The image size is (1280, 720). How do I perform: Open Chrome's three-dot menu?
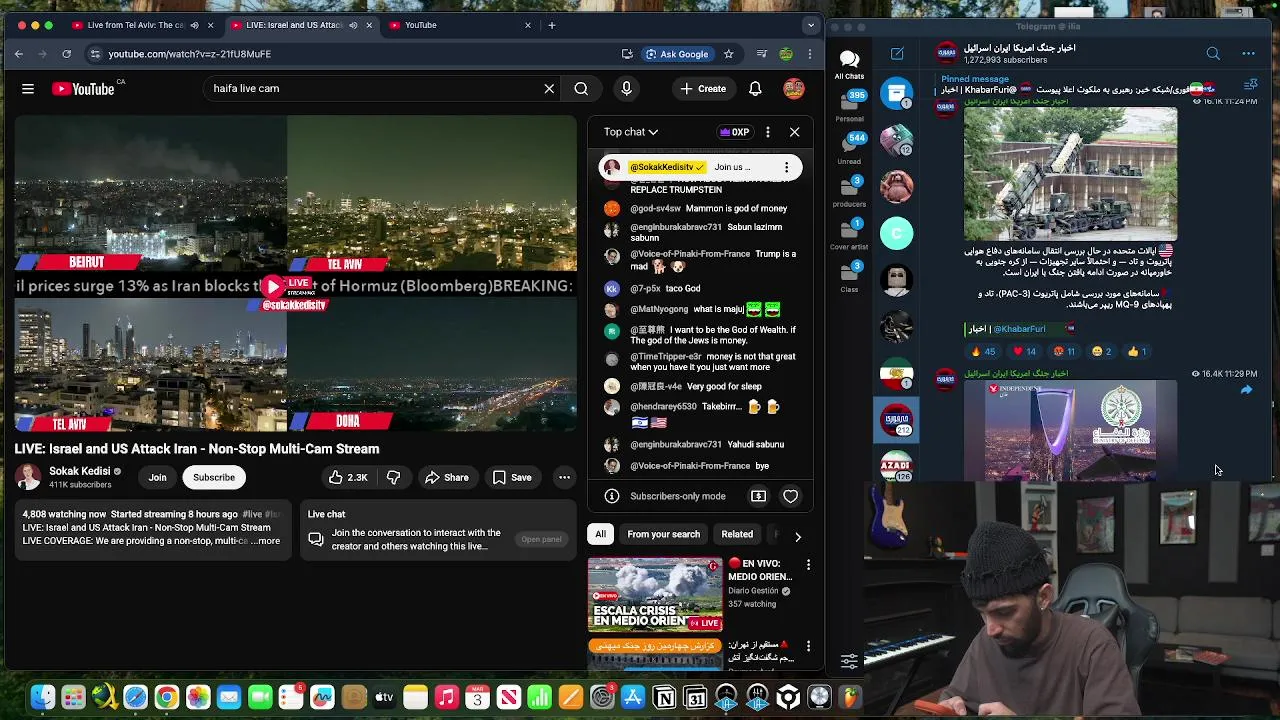coord(810,54)
